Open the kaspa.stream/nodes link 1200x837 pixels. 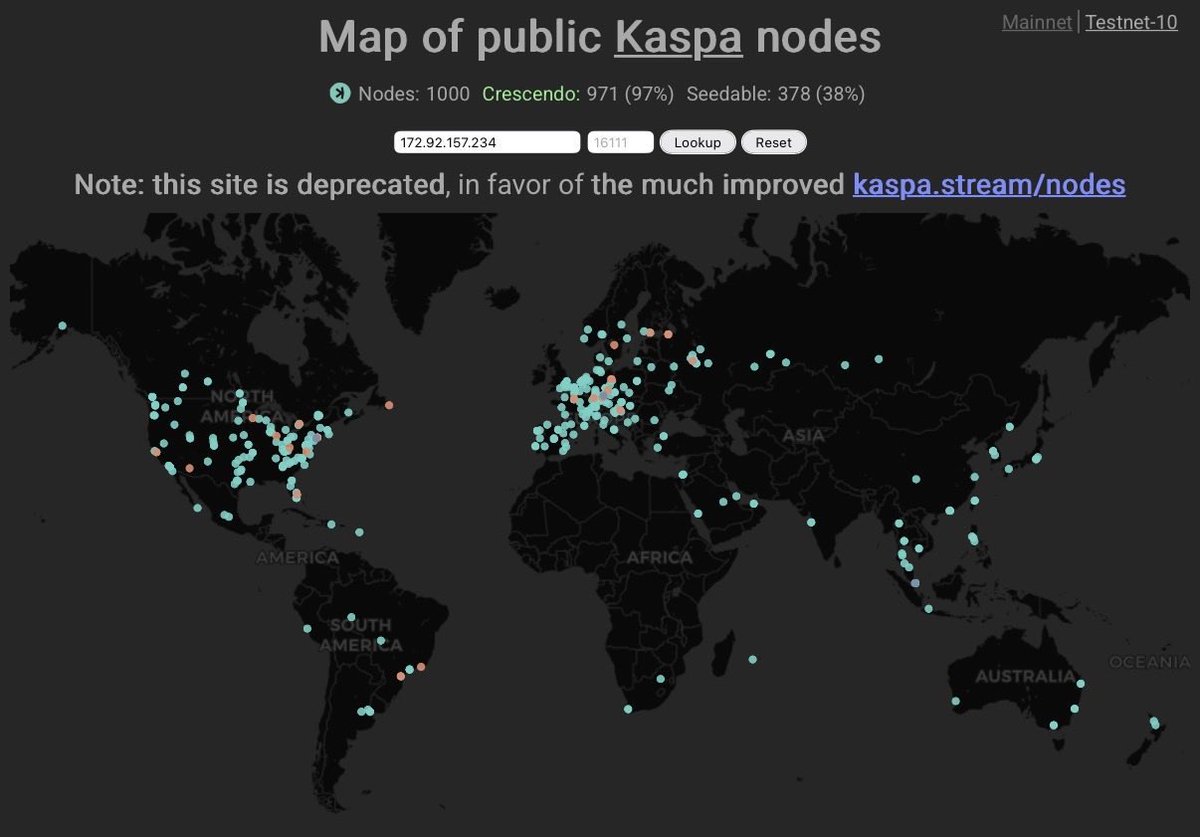tap(989, 184)
